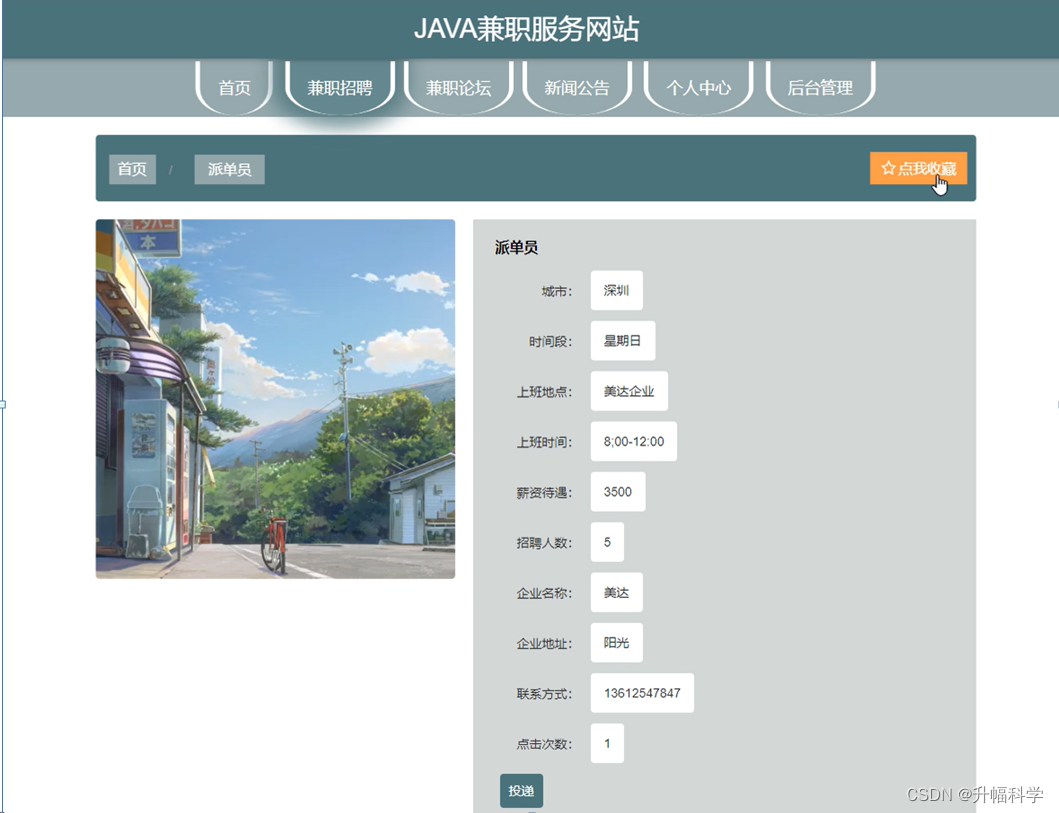Click the 点我收藏 favorite button

point(918,167)
